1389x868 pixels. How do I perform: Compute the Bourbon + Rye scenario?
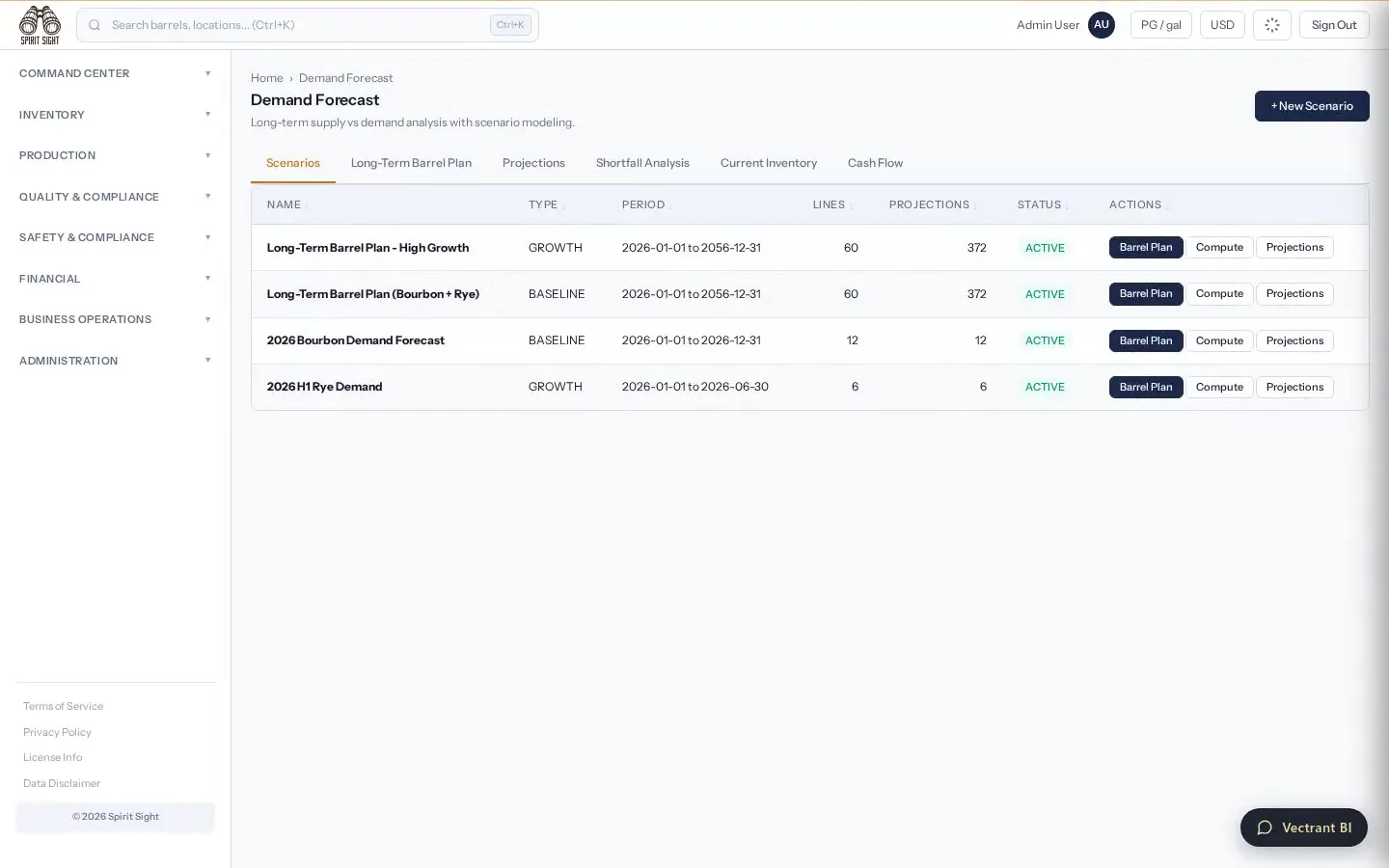pos(1219,293)
